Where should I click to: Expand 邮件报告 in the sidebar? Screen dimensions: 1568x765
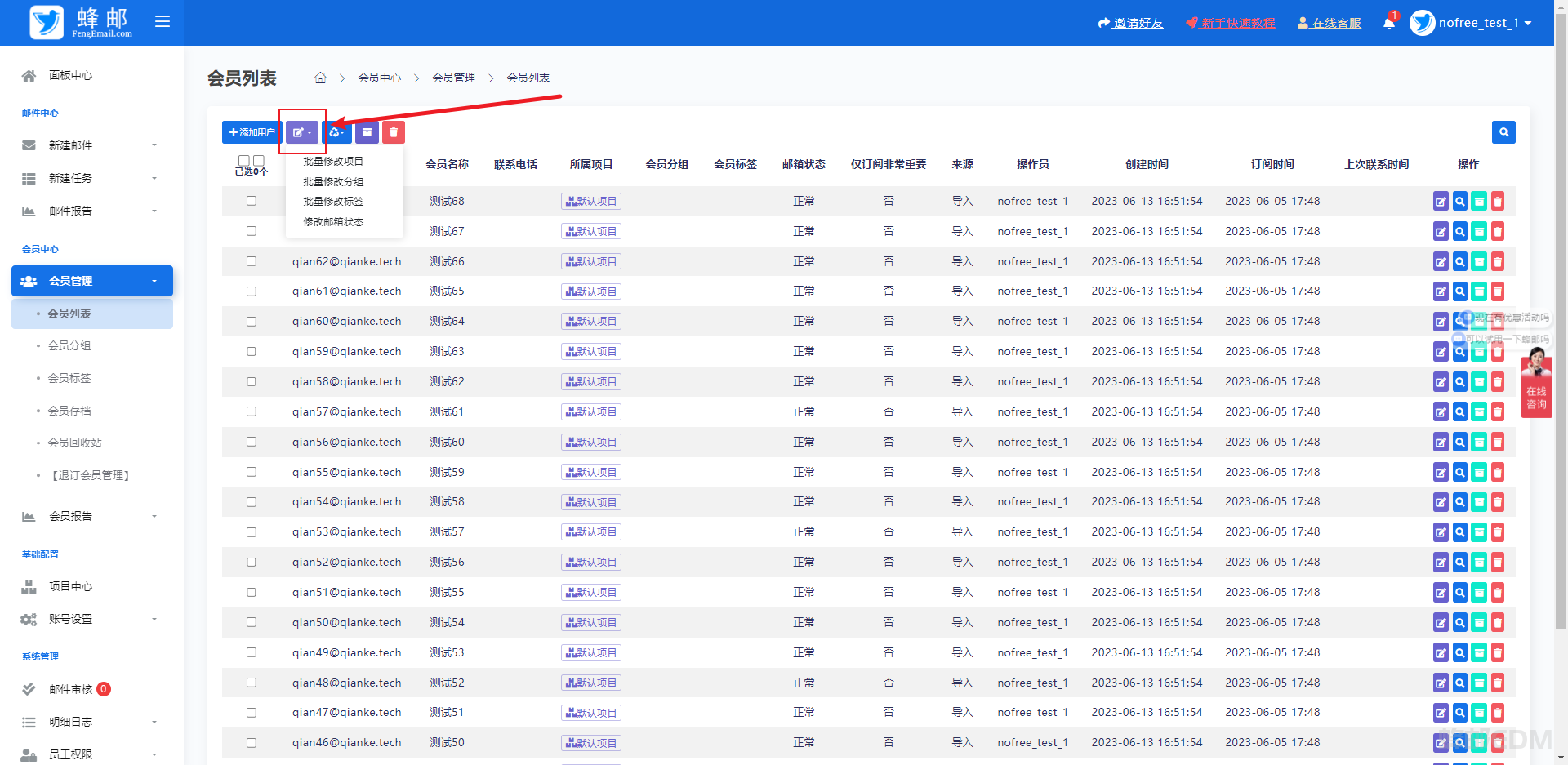90,211
